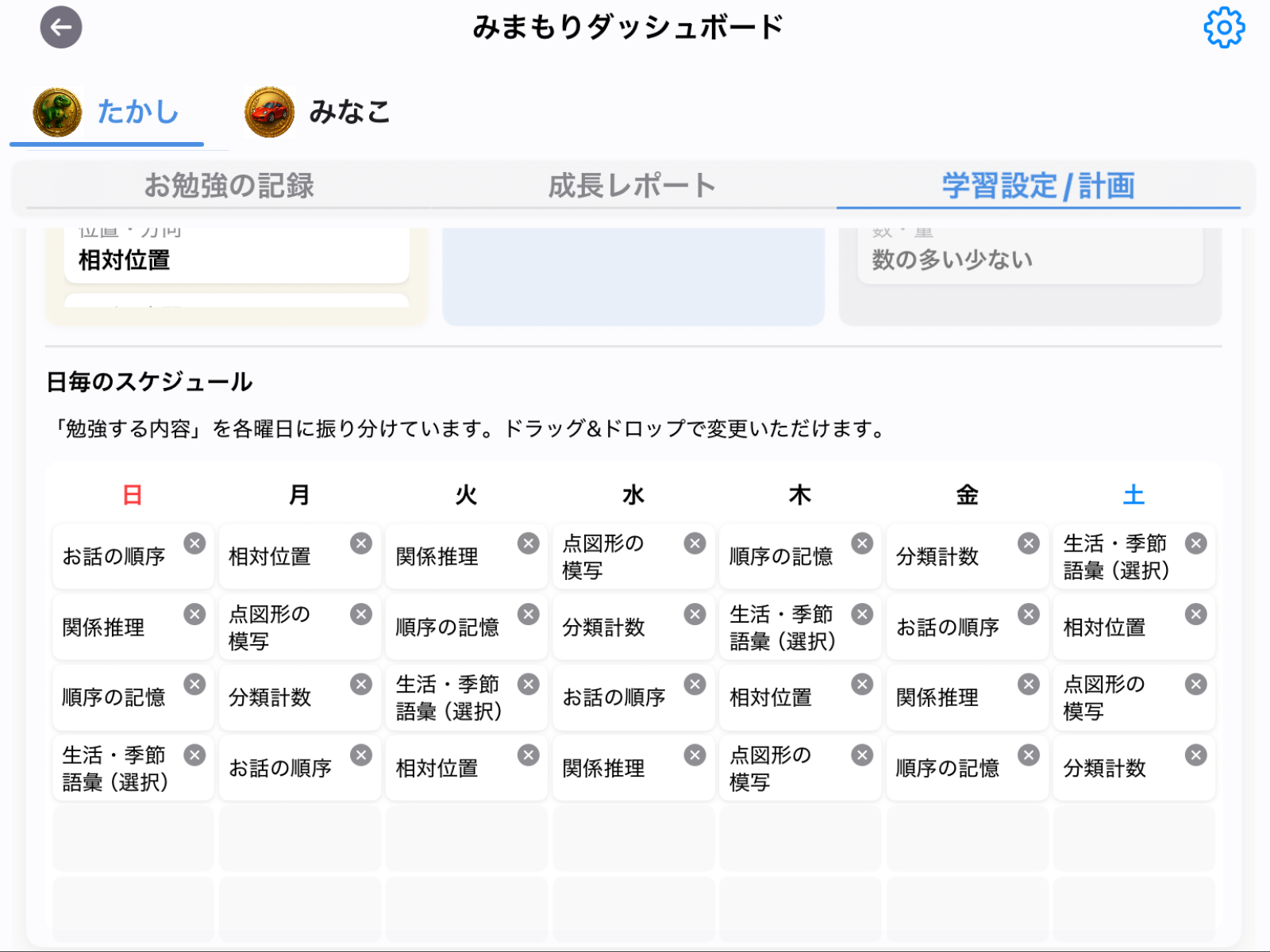Delete お話の順序 from Friday's second row

click(1029, 613)
